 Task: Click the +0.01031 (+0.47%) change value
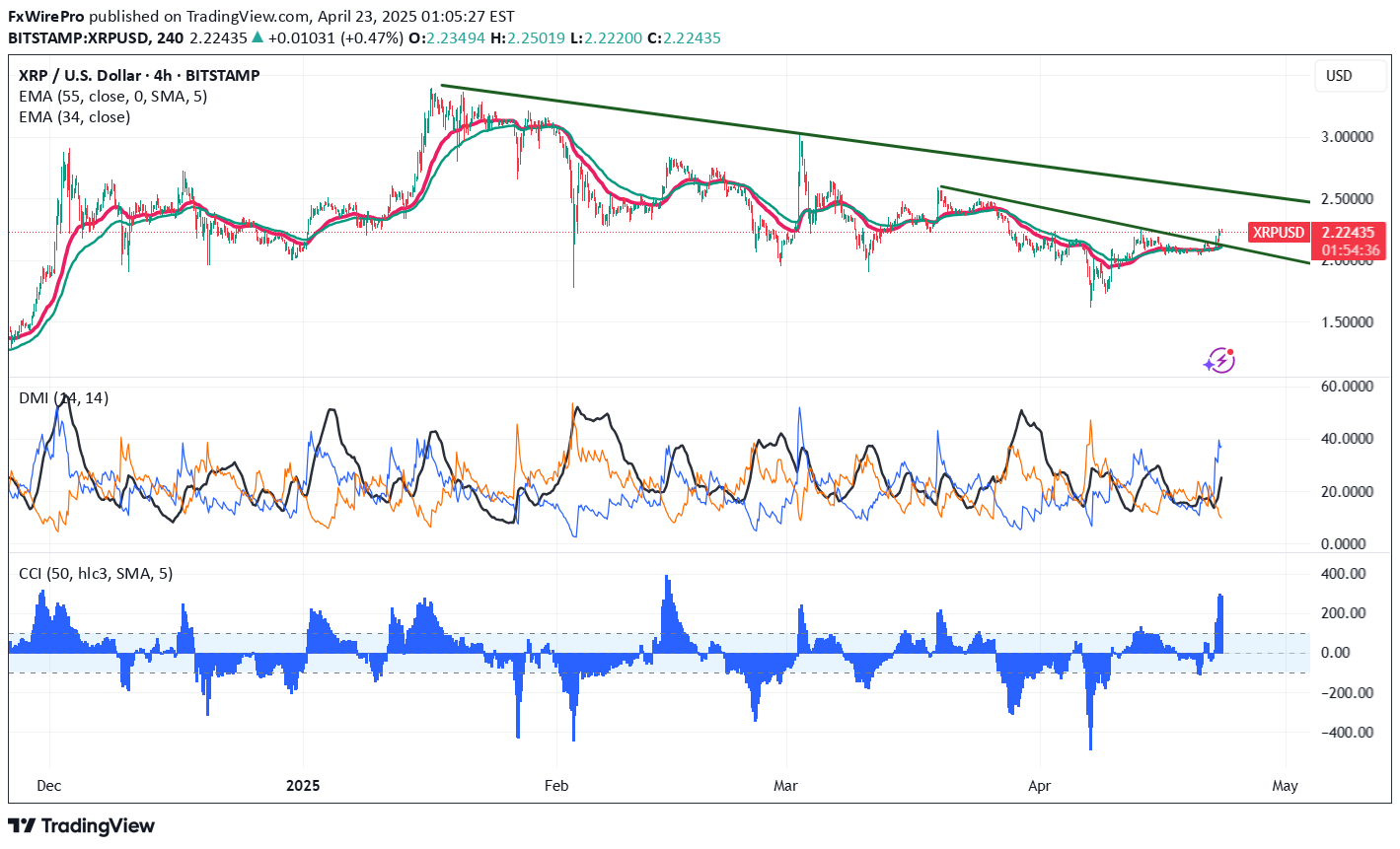click(335, 37)
